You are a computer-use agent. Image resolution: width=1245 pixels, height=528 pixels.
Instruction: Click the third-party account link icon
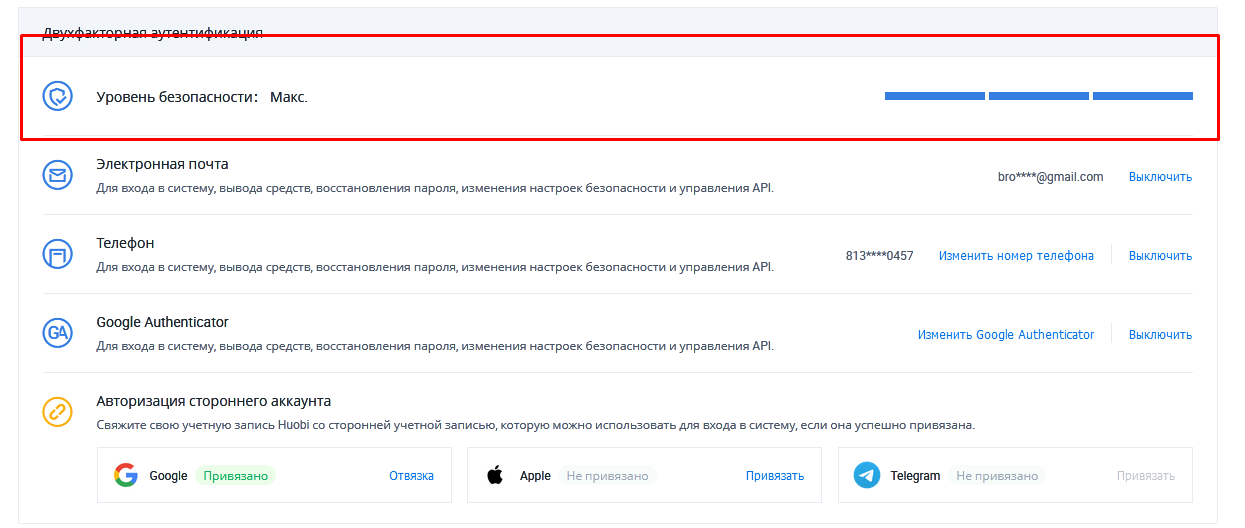tap(58, 412)
